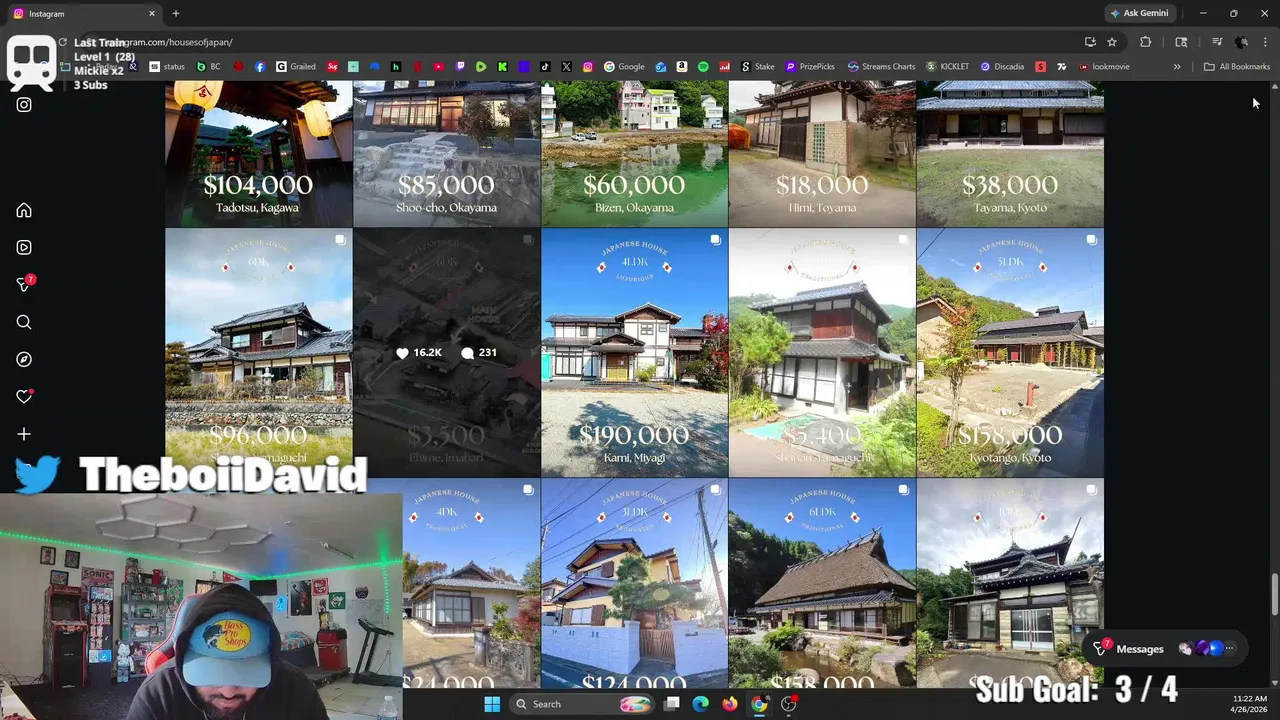Open the X bookmark in bookmarks bar
The height and width of the screenshot is (720, 1280).
tap(566, 67)
